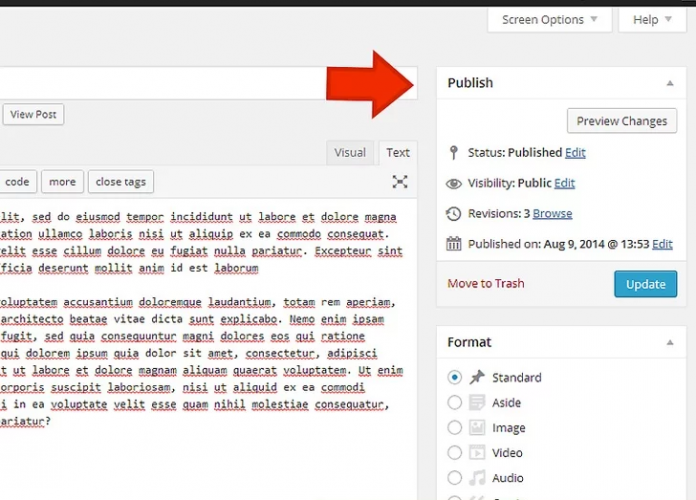
Task: Click the published-on calendar icon
Action: pyautogui.click(x=454, y=244)
